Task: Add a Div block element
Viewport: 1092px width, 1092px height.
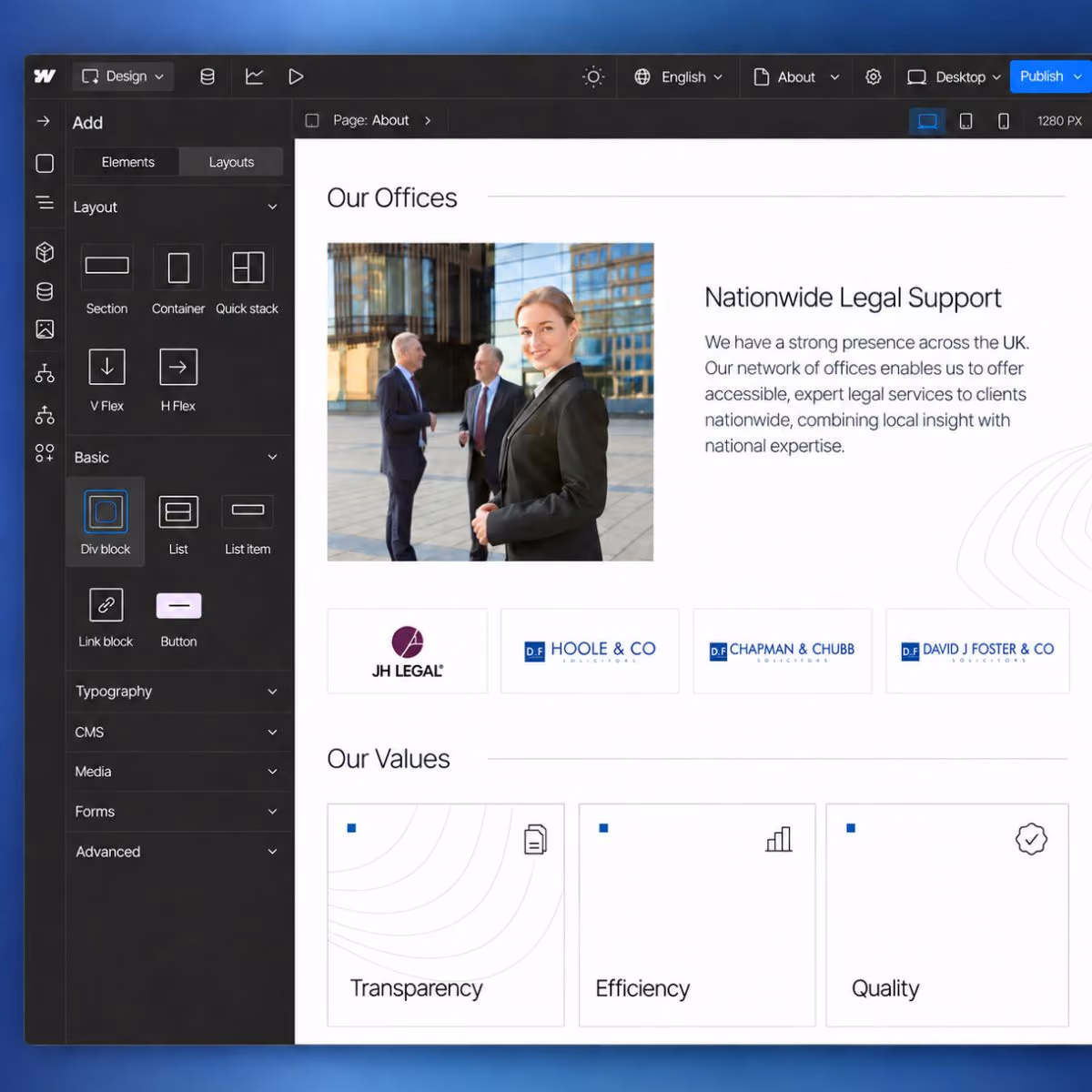Action: pyautogui.click(x=106, y=522)
